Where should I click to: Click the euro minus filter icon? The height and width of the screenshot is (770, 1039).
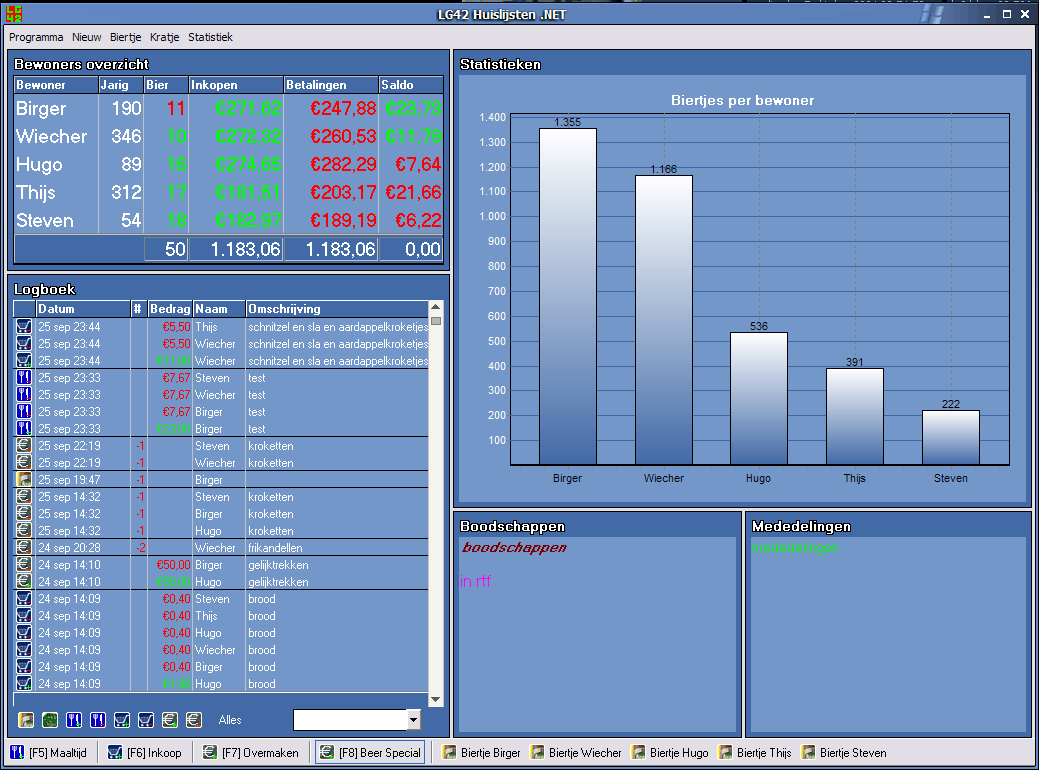point(193,720)
